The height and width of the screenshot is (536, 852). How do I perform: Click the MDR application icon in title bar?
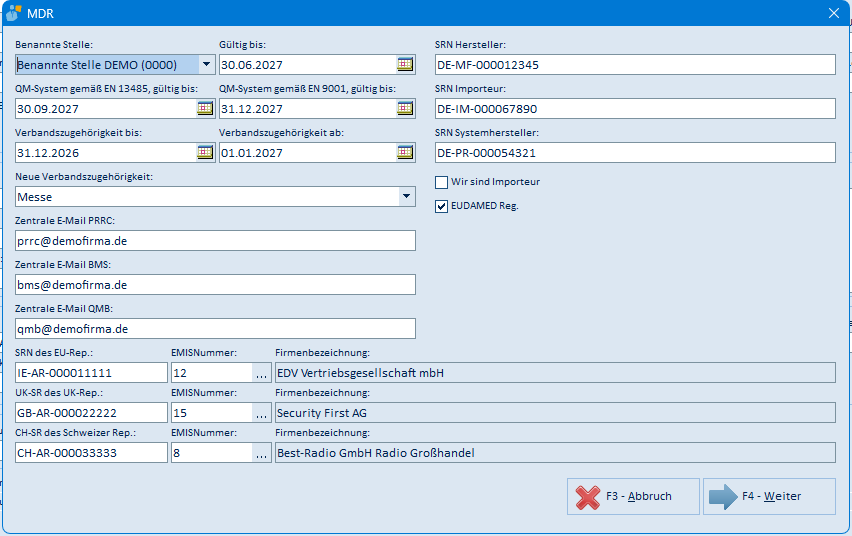click(x=14, y=13)
